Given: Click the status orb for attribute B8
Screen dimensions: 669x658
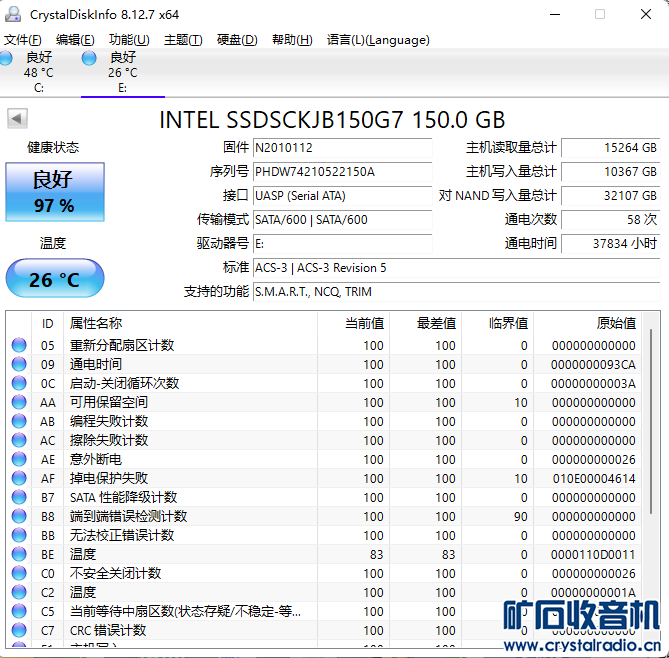Looking at the screenshot, I should [19, 516].
